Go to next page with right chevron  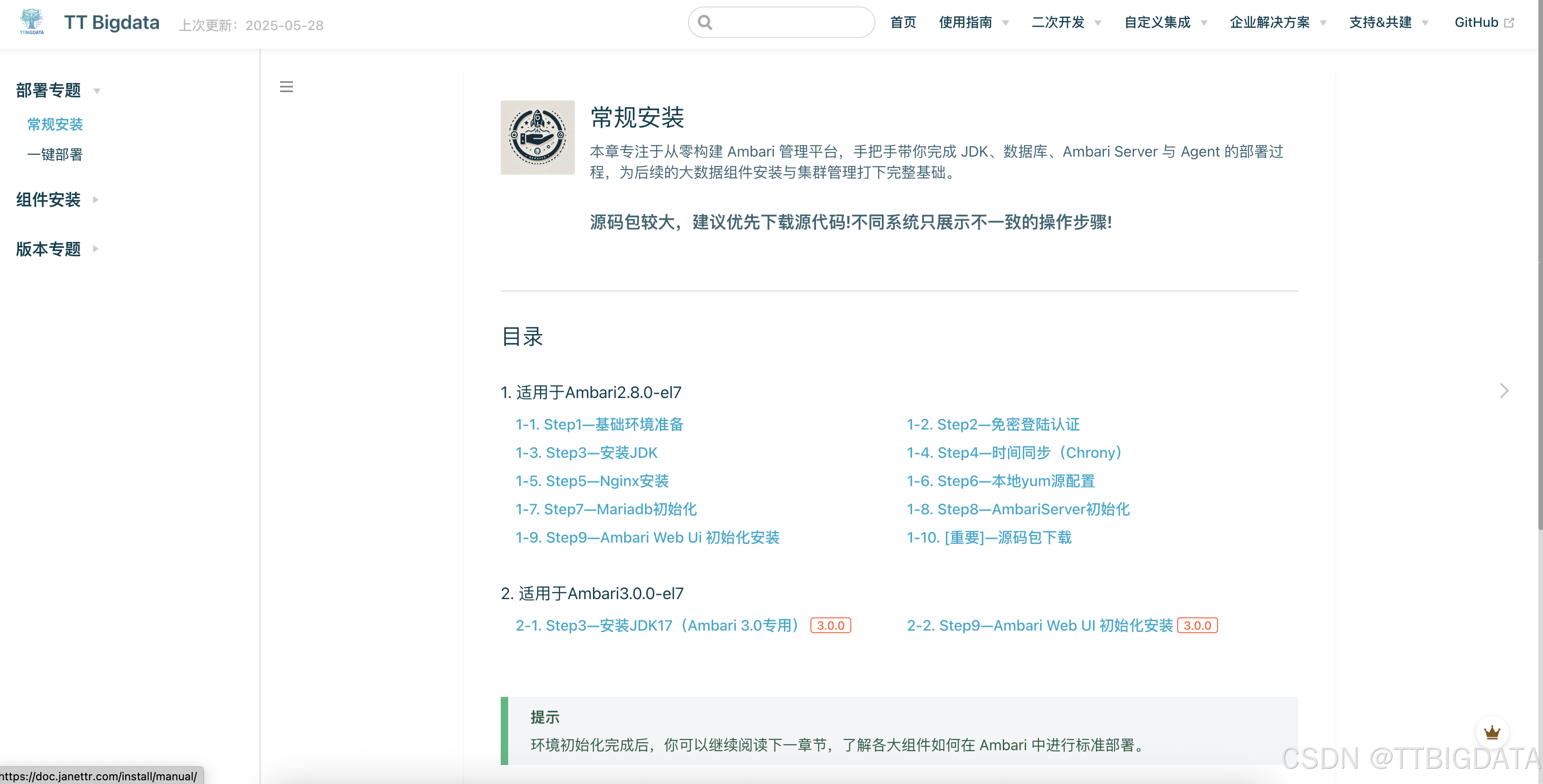(x=1504, y=391)
